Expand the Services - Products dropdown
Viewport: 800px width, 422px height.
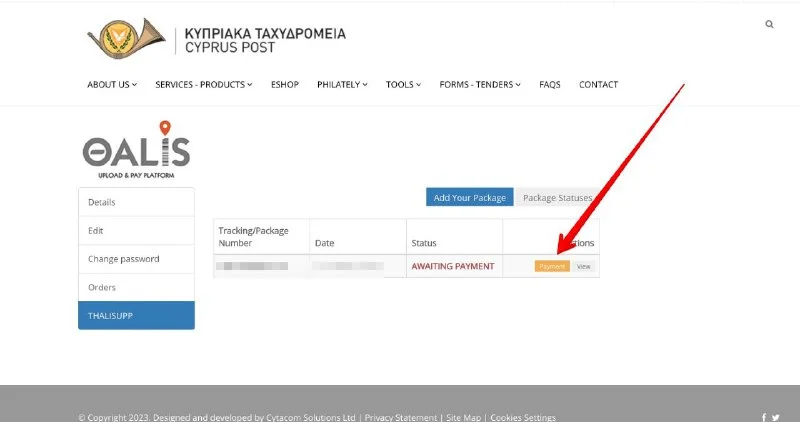(203, 85)
